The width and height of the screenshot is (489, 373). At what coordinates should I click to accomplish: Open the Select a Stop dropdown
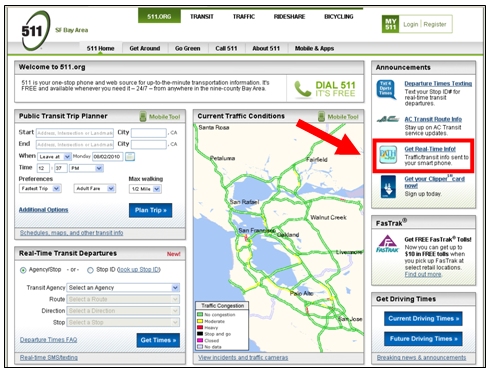[123, 322]
